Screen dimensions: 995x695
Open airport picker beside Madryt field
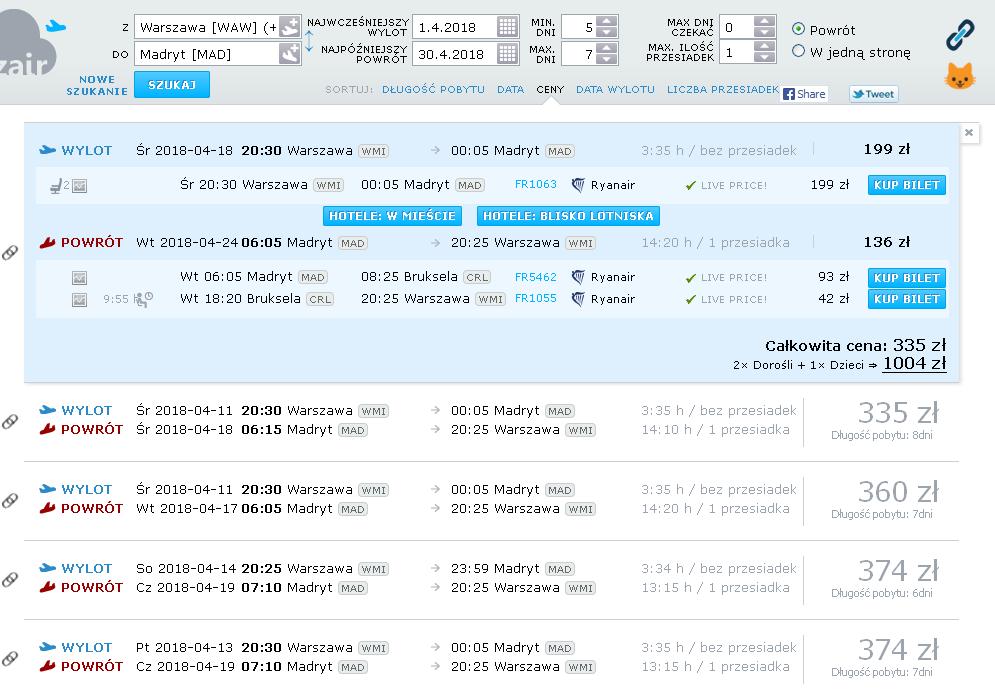(x=289, y=54)
